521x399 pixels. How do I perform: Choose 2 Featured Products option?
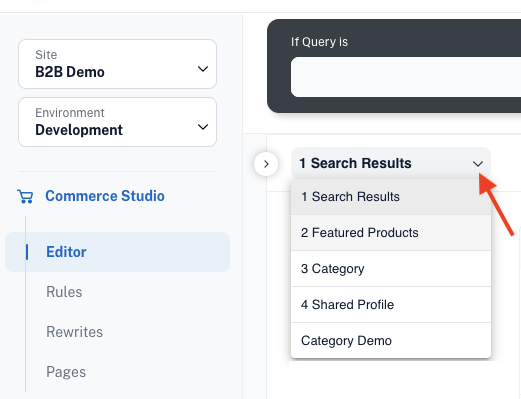[391, 233]
